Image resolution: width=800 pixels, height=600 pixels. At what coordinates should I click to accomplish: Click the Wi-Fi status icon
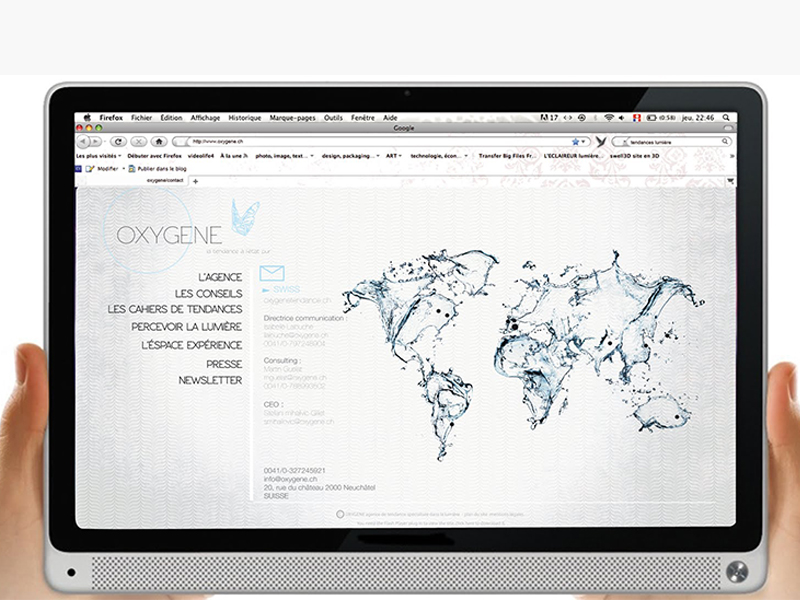pyautogui.click(x=608, y=117)
